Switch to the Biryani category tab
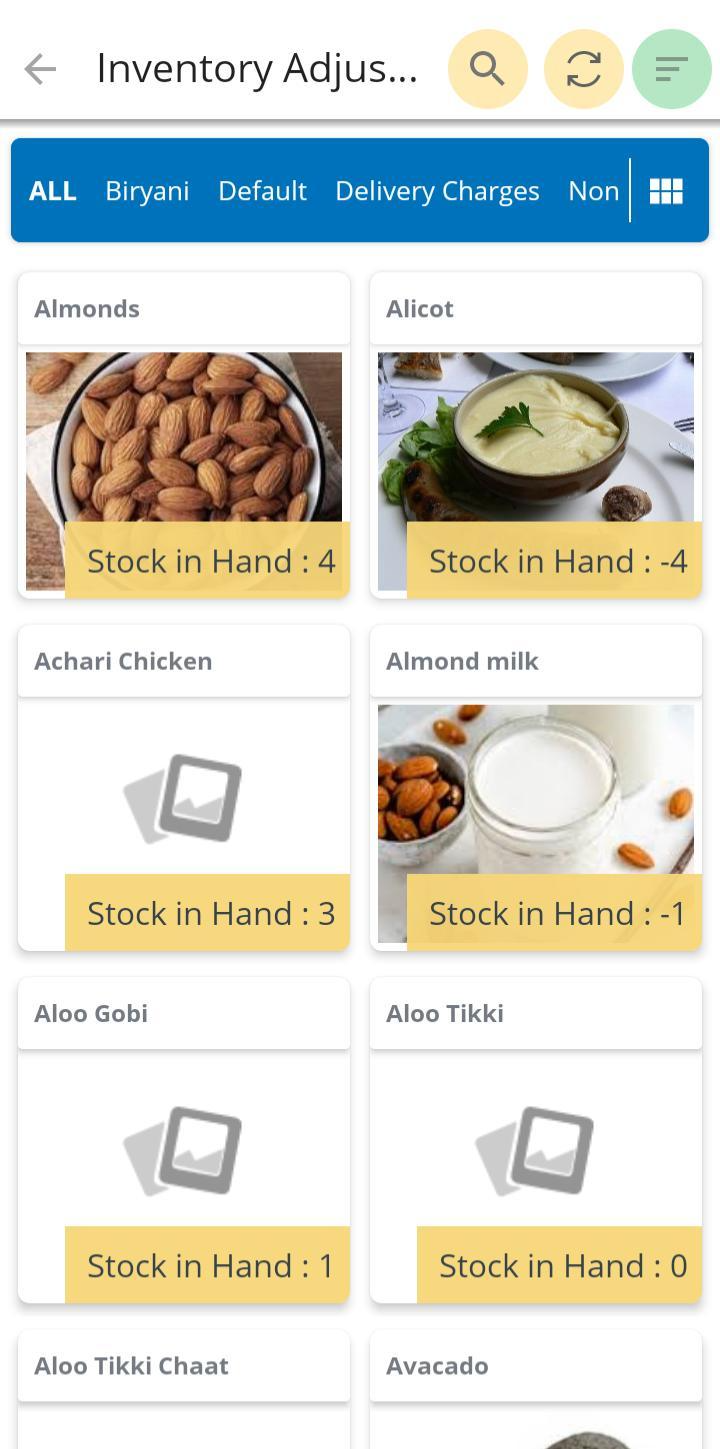 147,191
